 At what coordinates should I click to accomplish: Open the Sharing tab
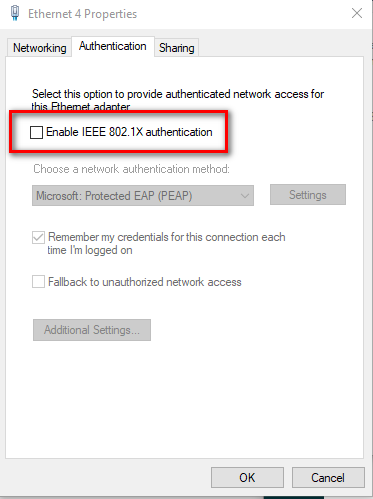pyautogui.click(x=177, y=48)
